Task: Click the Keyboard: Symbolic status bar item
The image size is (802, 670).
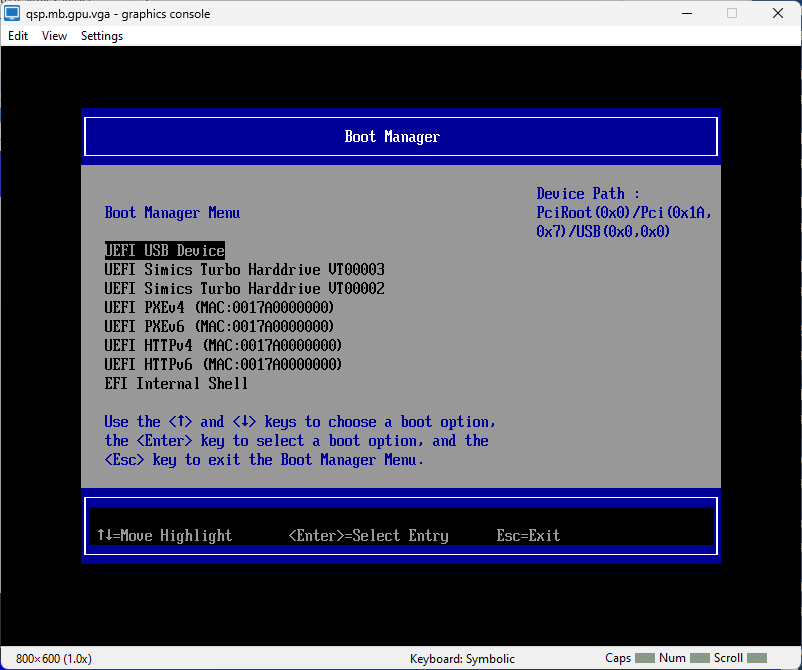Action: tap(461, 658)
